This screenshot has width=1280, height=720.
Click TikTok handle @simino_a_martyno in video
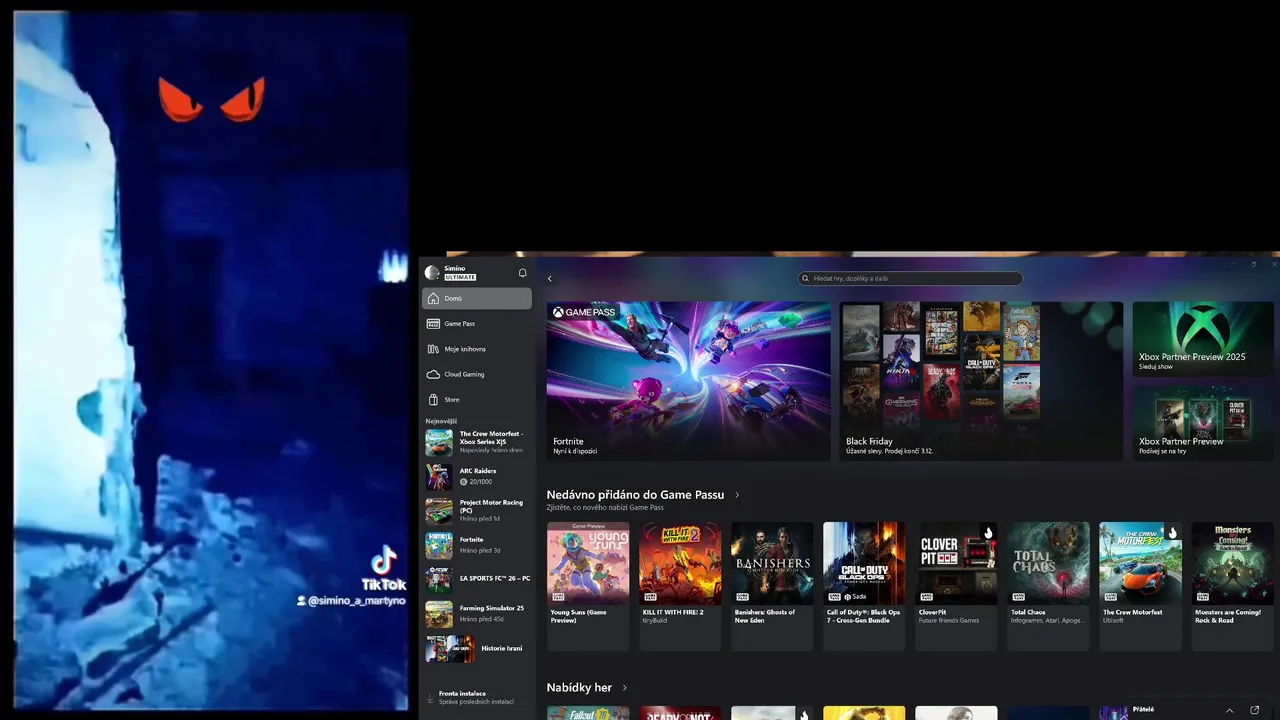(x=351, y=601)
